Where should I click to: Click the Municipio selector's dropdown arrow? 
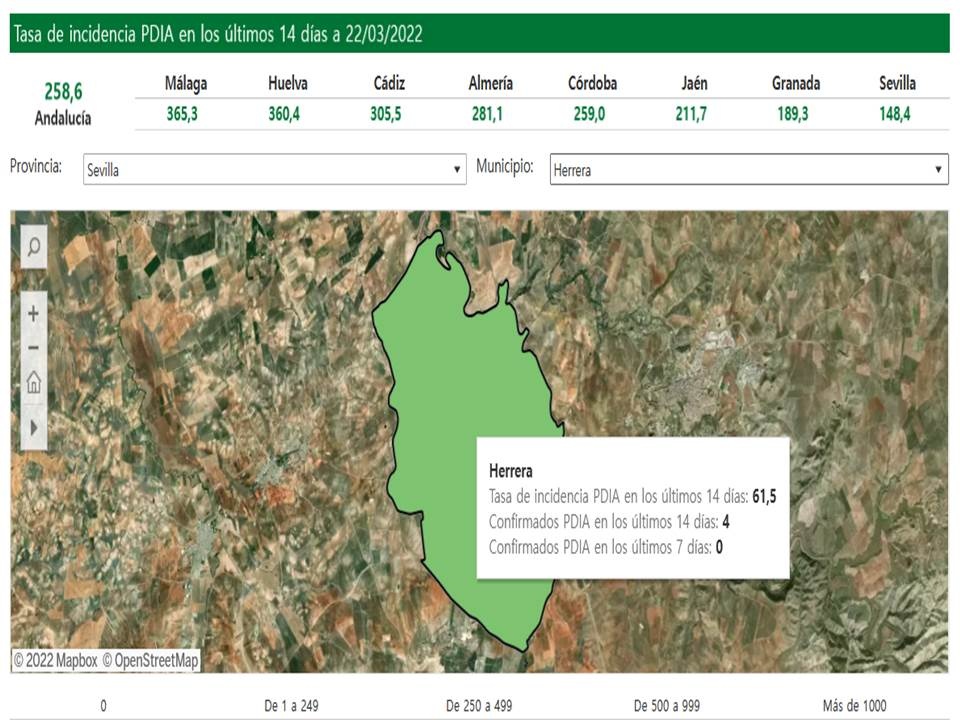[x=938, y=168]
